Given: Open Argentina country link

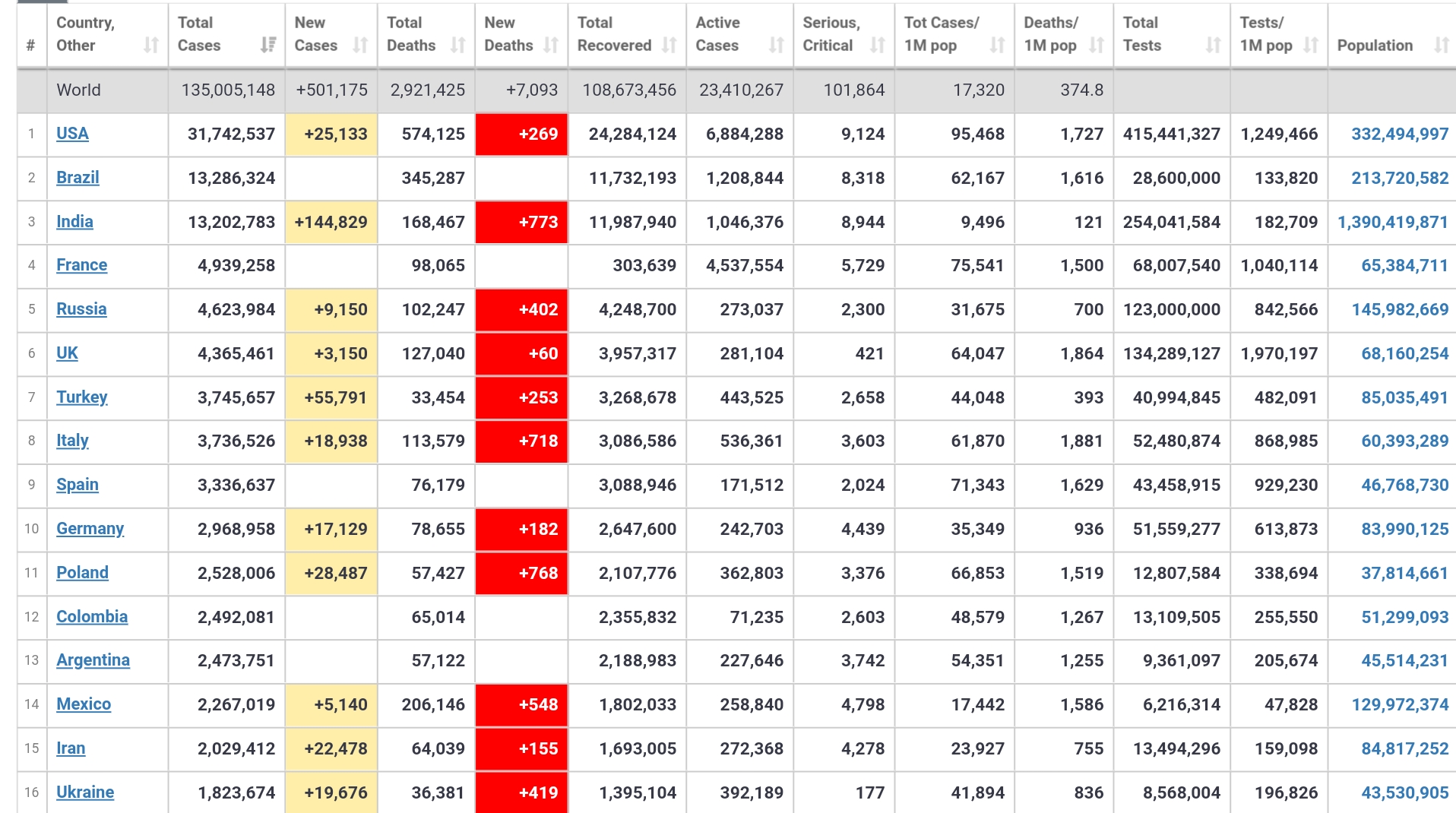Looking at the screenshot, I should (x=93, y=660).
